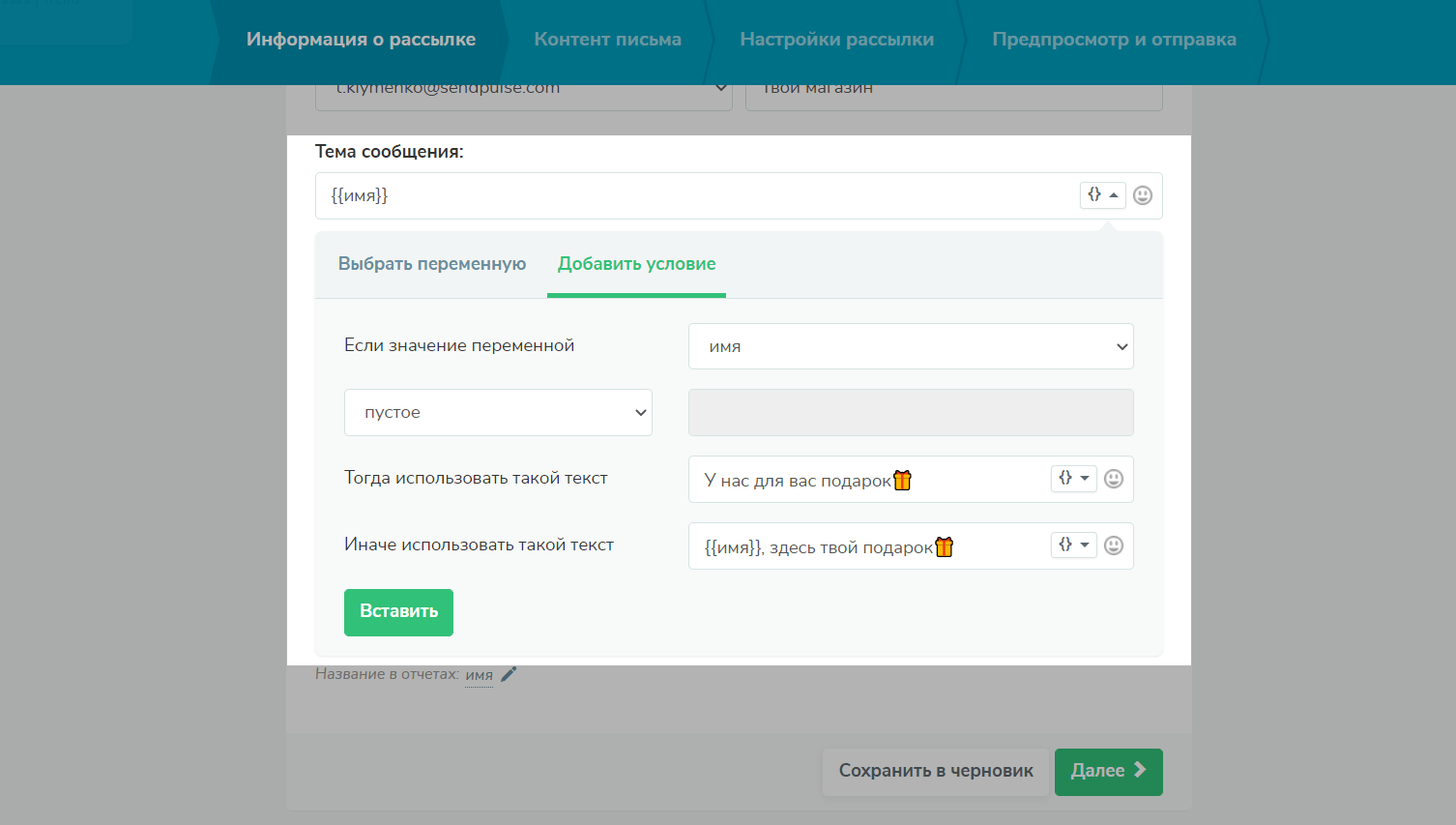The height and width of the screenshot is (825, 1456).
Task: Open emoji picker in subject field
Action: click(1142, 195)
